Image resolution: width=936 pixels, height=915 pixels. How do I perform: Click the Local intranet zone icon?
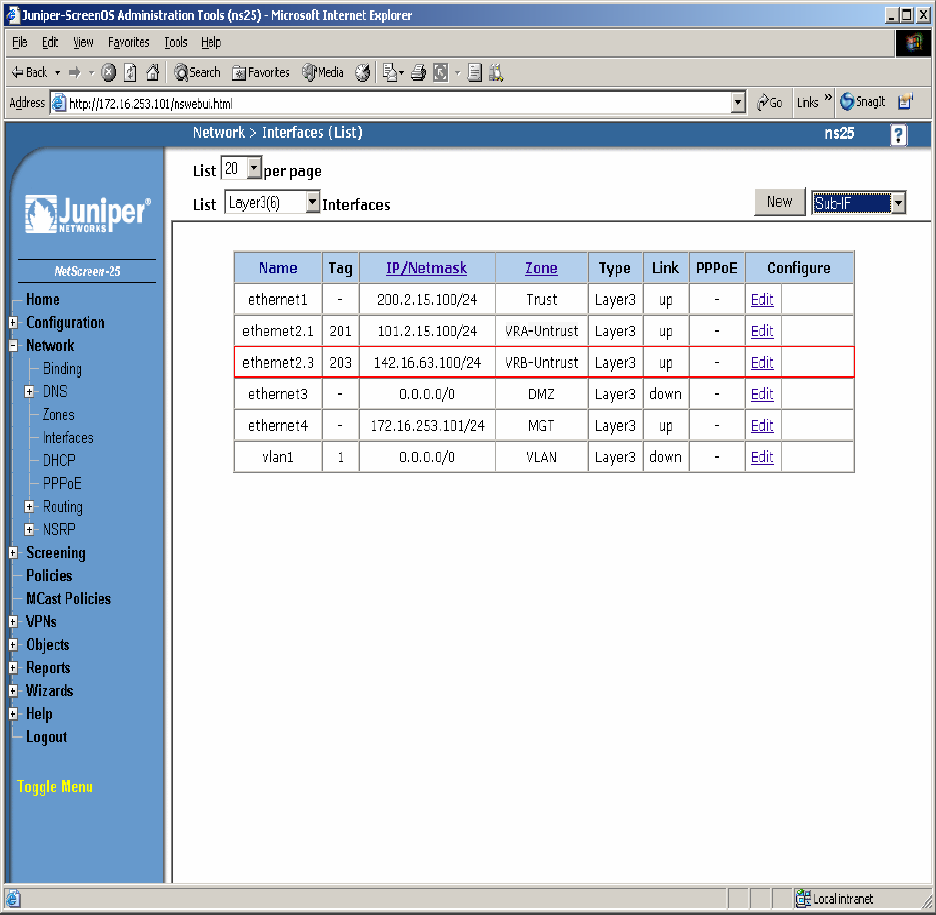click(803, 898)
